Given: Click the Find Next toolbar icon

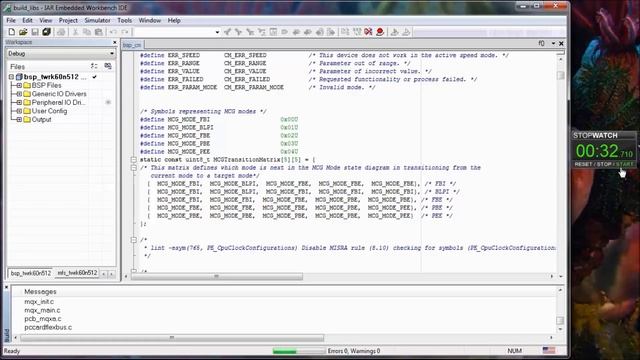Looking at the screenshot, I should click(x=238, y=32).
